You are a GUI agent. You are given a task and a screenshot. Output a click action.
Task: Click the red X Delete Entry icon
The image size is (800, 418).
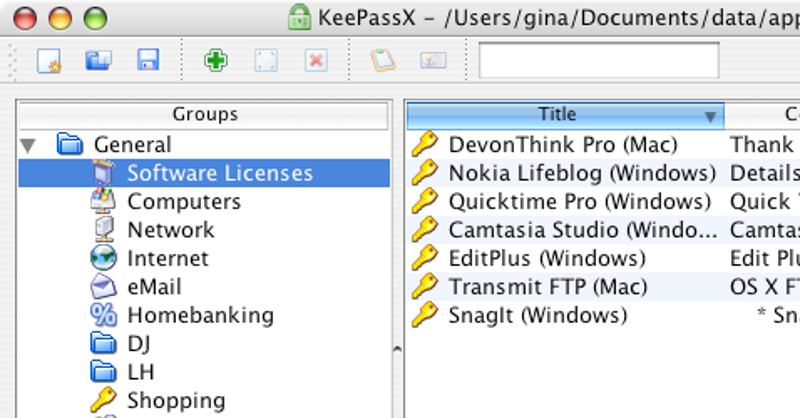[x=316, y=60]
